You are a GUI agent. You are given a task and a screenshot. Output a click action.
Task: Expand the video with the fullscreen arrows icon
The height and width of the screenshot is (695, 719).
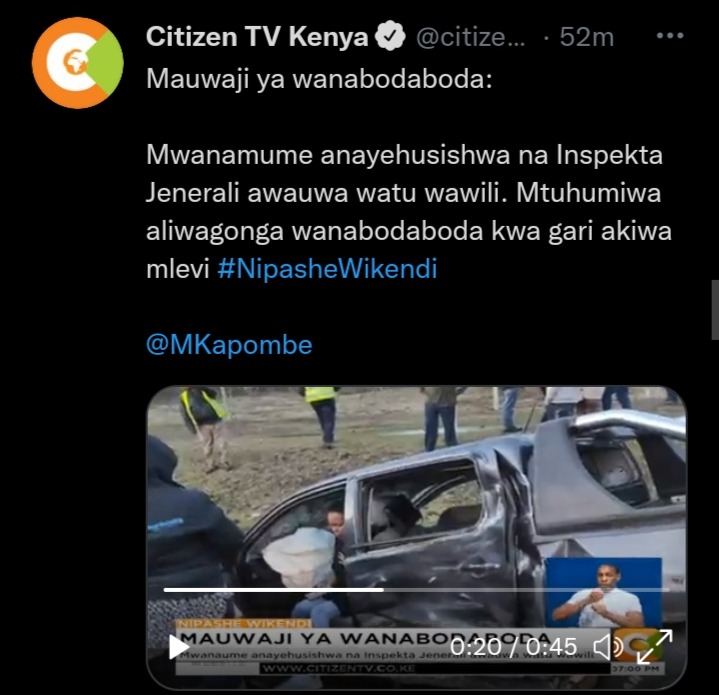coord(655,646)
